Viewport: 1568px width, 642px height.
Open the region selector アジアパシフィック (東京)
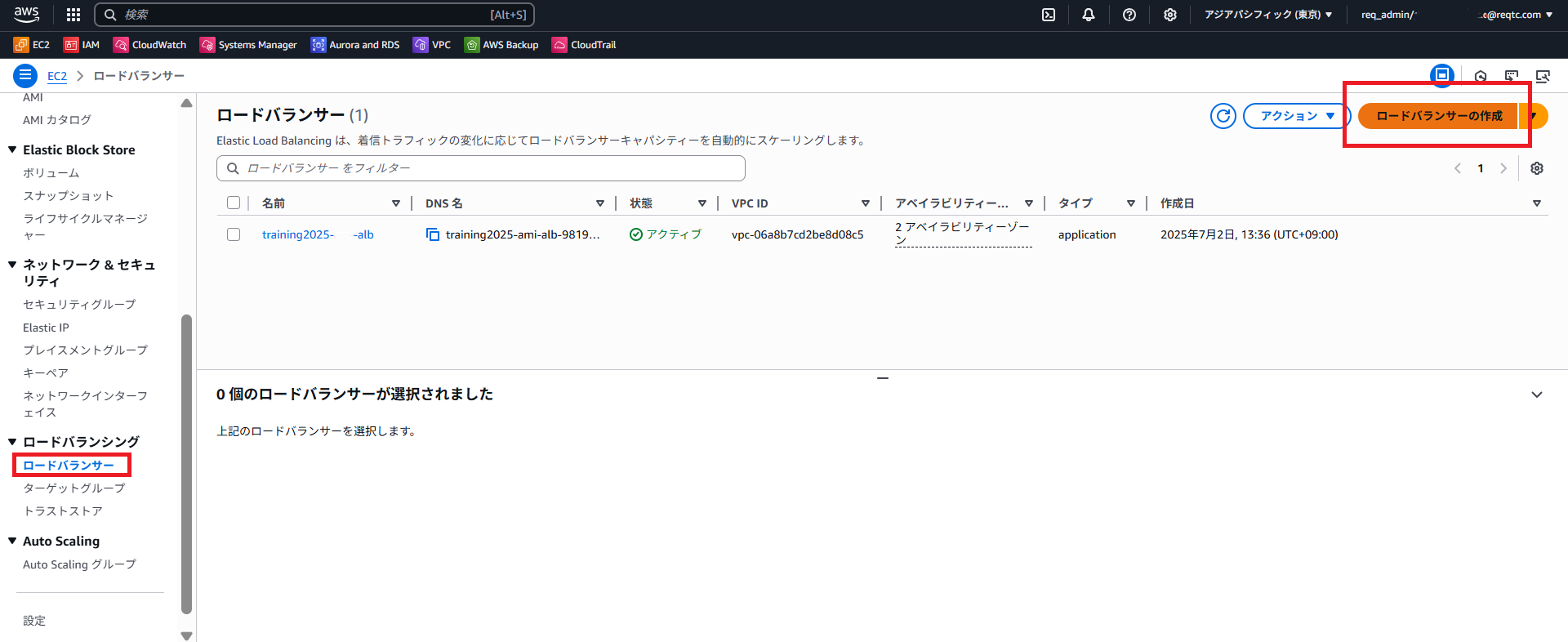[1268, 15]
